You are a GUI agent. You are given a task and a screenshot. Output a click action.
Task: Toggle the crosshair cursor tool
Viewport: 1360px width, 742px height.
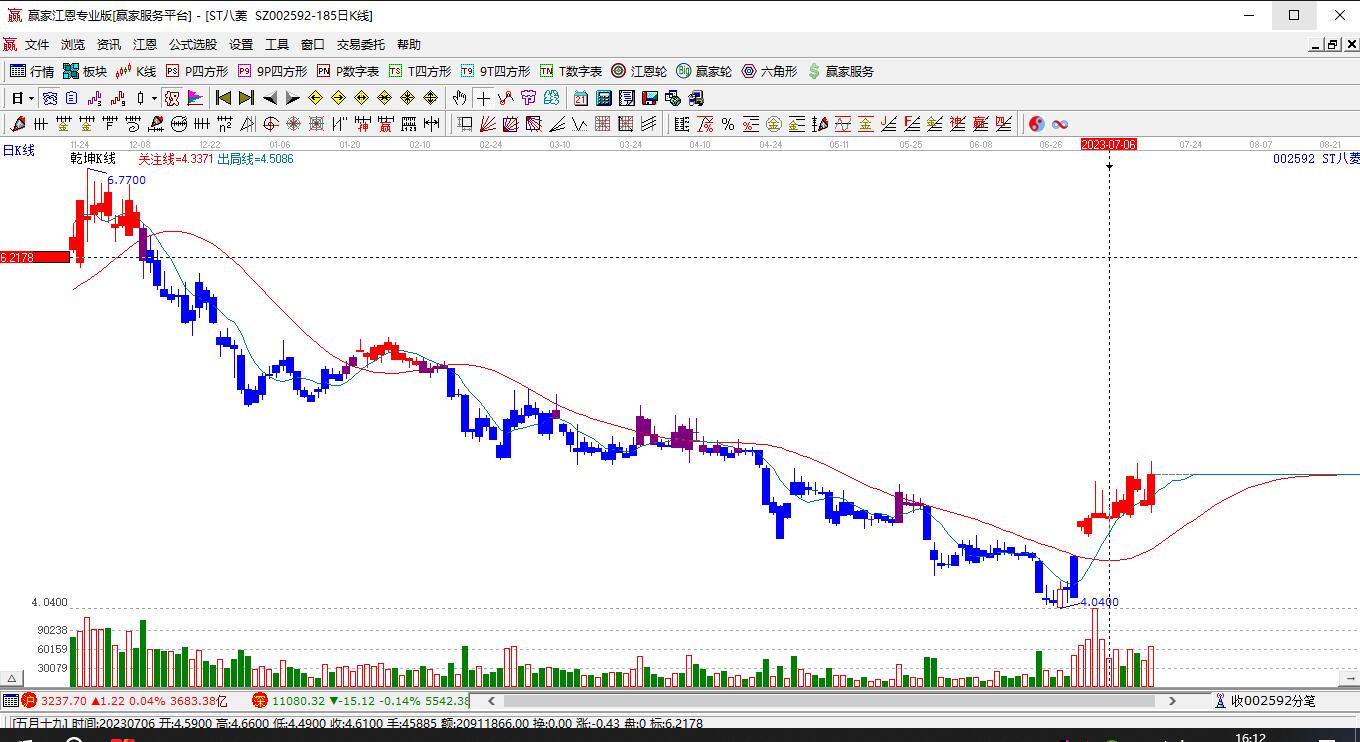pyautogui.click(x=484, y=98)
